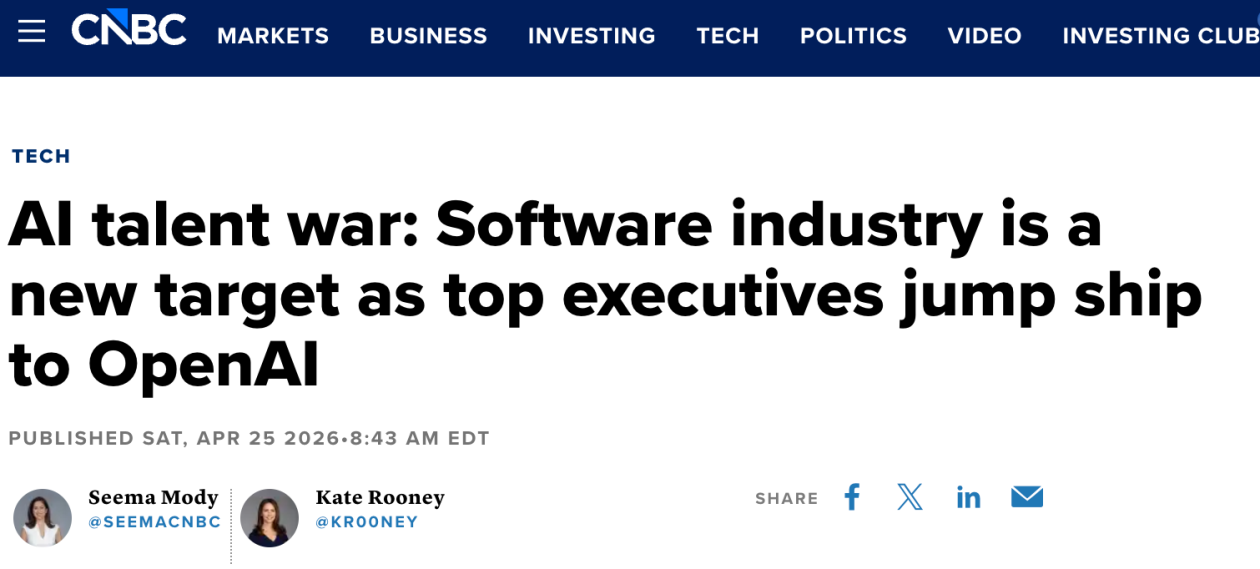The width and height of the screenshot is (1260, 569).
Task: Click the CNBC peacock logo
Action: click(x=129, y=29)
